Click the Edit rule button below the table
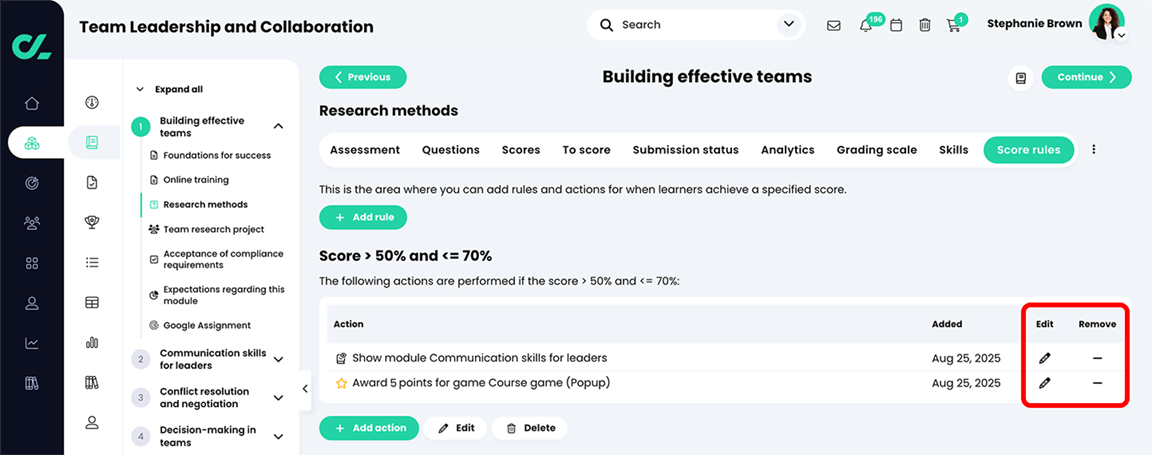 [x=456, y=428]
